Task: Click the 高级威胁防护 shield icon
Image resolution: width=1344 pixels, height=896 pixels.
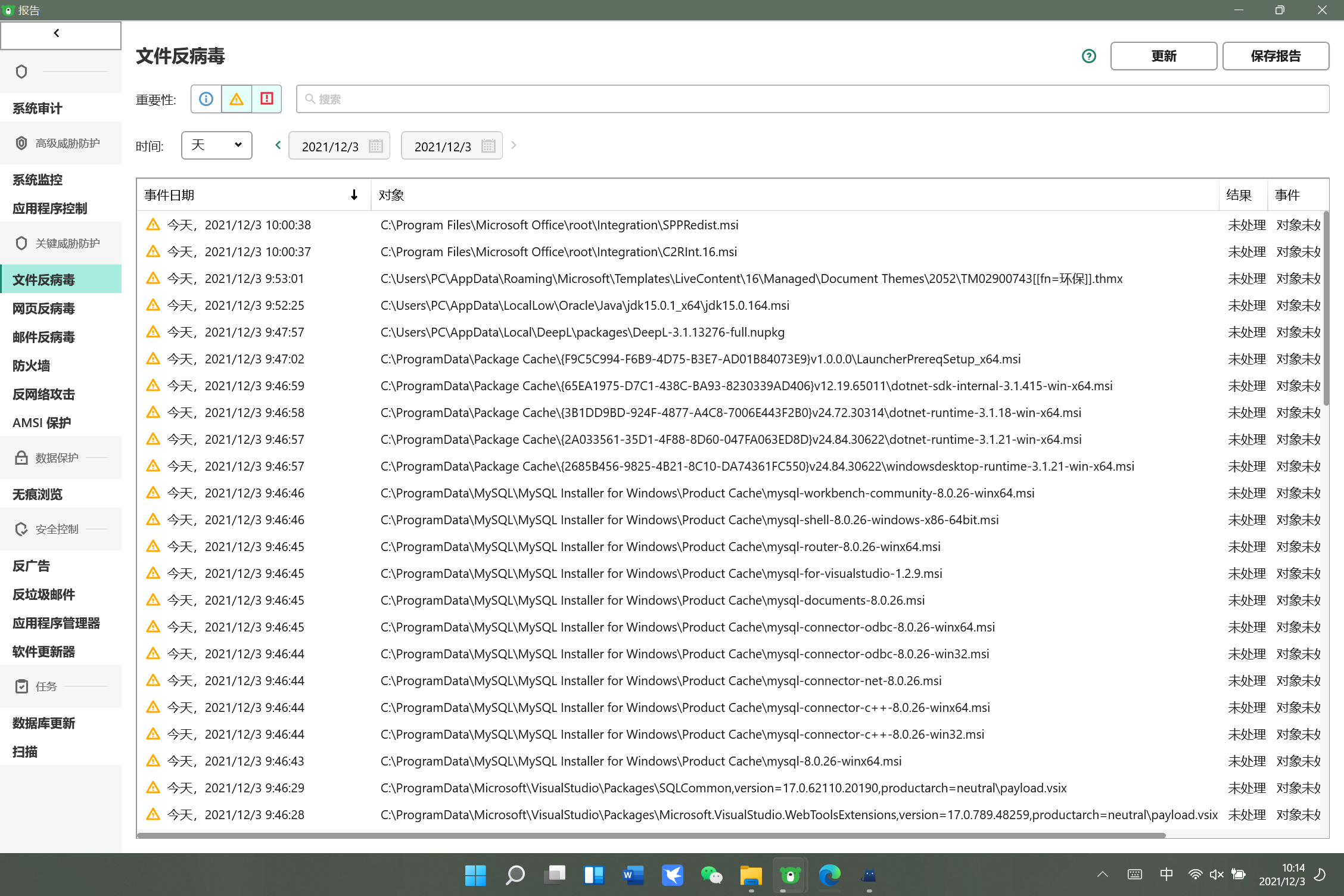Action: tap(21, 143)
